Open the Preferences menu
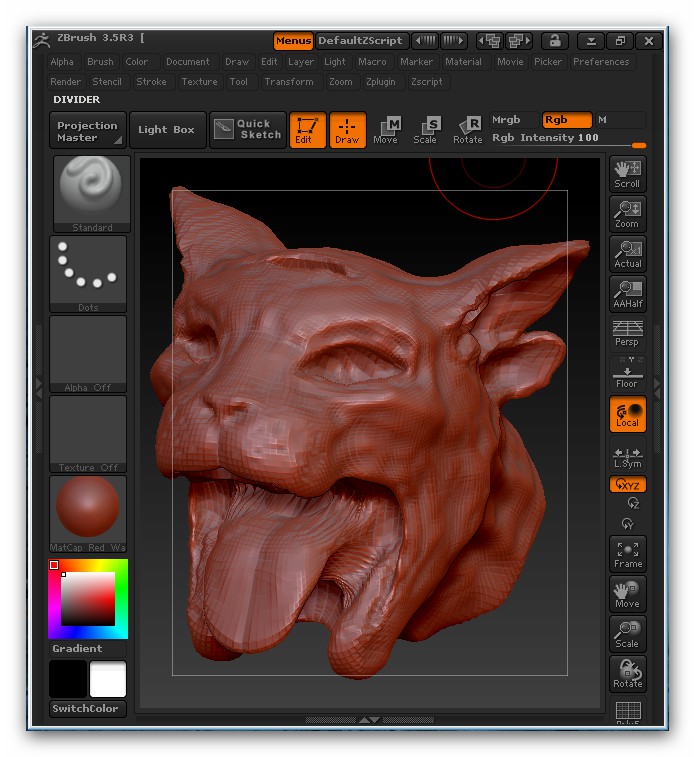The width and height of the screenshot is (695, 757). point(601,62)
